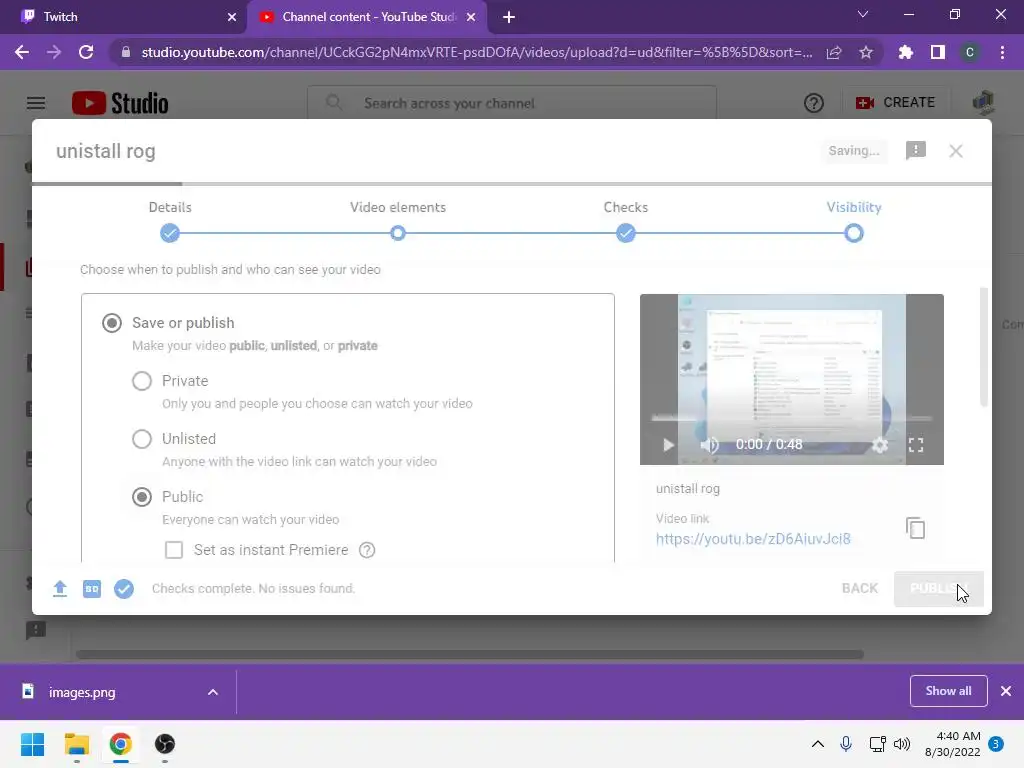Viewport: 1024px width, 768px height.
Task: Open the channel account avatar
Action: click(x=983, y=103)
